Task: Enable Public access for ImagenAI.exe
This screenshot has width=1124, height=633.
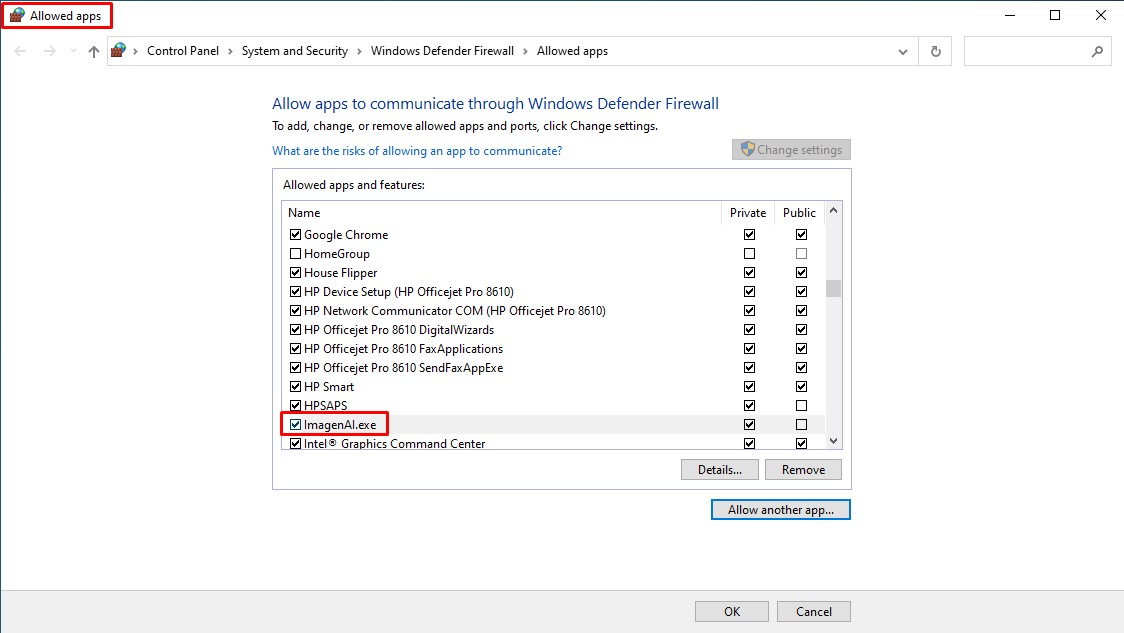Action: point(801,424)
